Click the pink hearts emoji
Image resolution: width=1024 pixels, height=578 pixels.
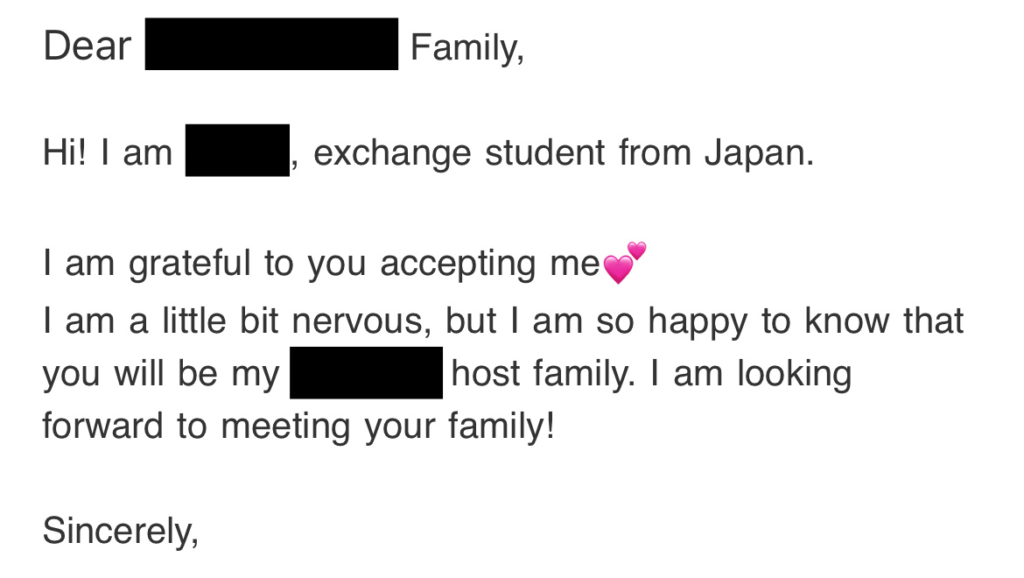tap(625, 263)
